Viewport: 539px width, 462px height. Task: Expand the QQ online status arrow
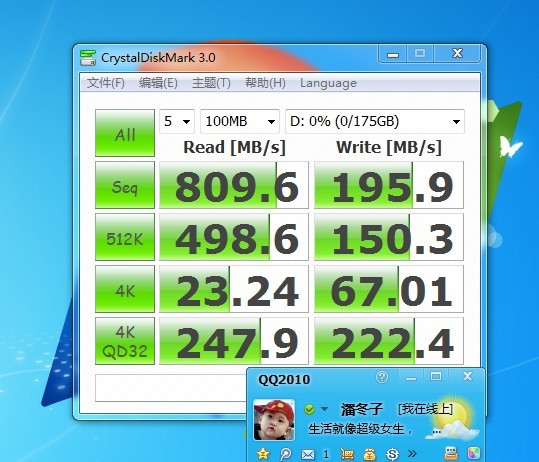click(x=324, y=409)
